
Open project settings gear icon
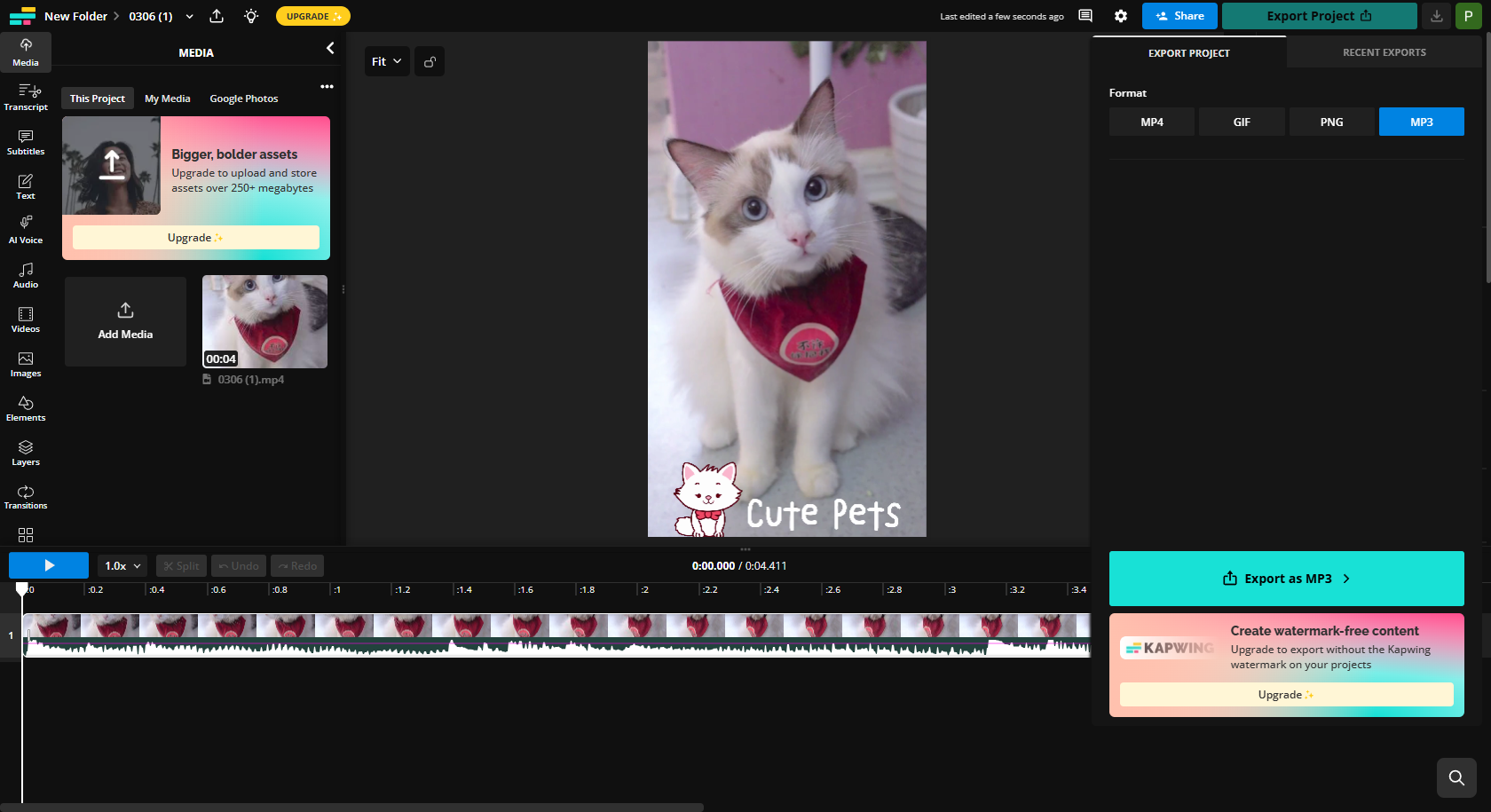click(x=1121, y=16)
